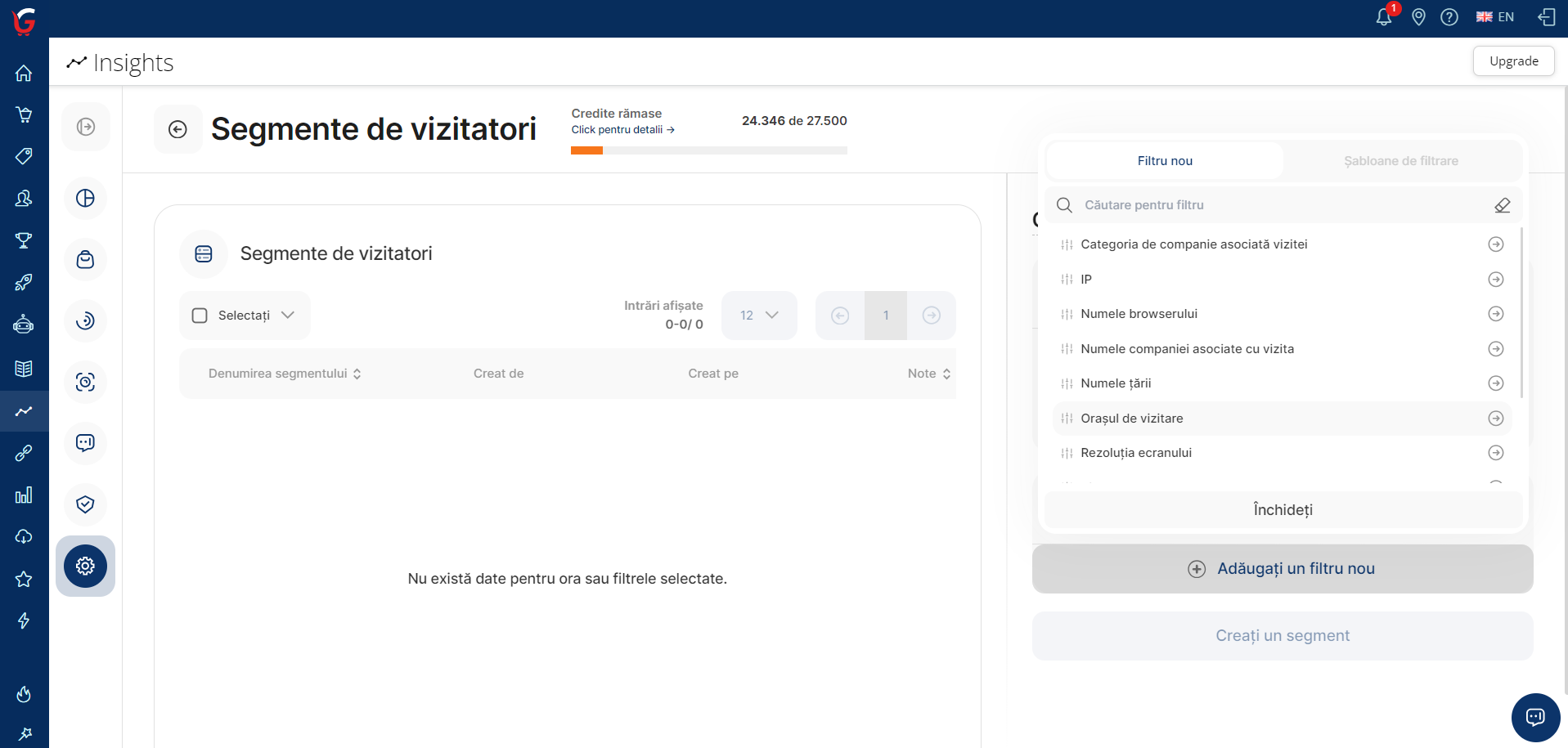Open the lightning bolt sidebar icon
1568x748 pixels.
[x=24, y=620]
